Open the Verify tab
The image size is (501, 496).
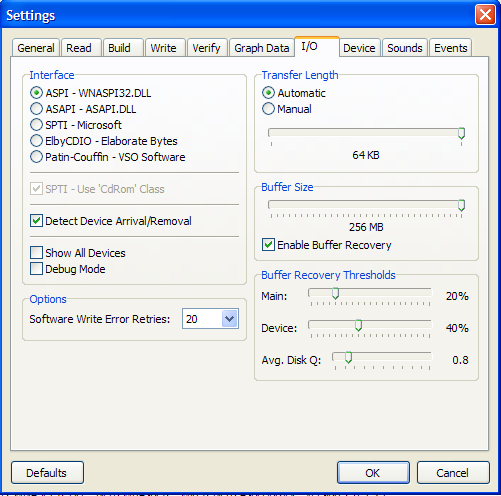point(207,48)
